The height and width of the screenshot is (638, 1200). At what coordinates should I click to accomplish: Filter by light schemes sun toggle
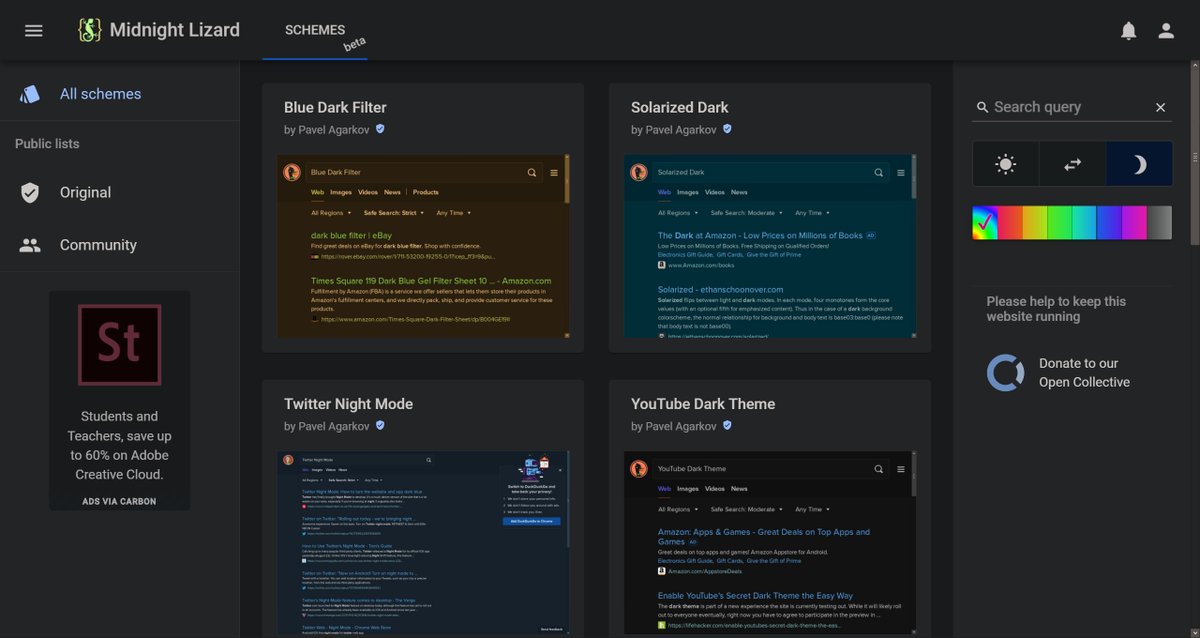tap(1005, 164)
